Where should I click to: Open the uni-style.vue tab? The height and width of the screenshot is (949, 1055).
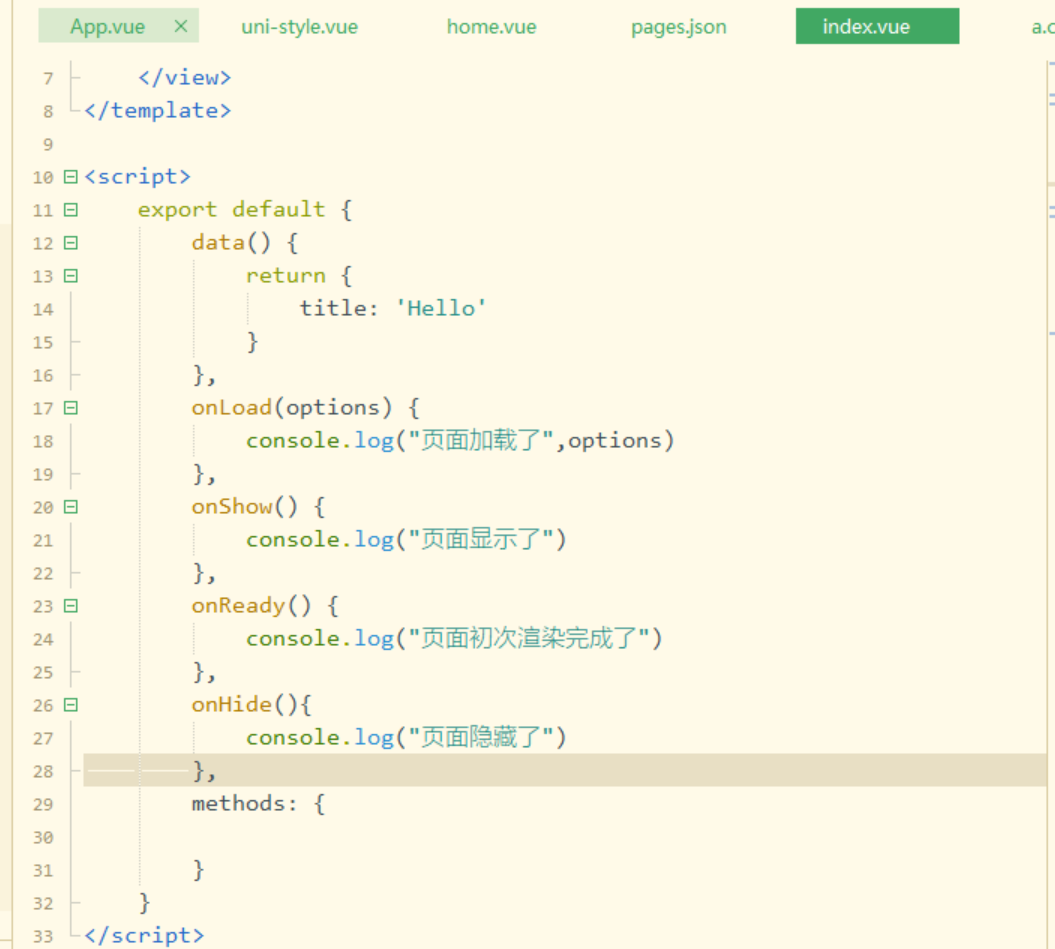299,27
